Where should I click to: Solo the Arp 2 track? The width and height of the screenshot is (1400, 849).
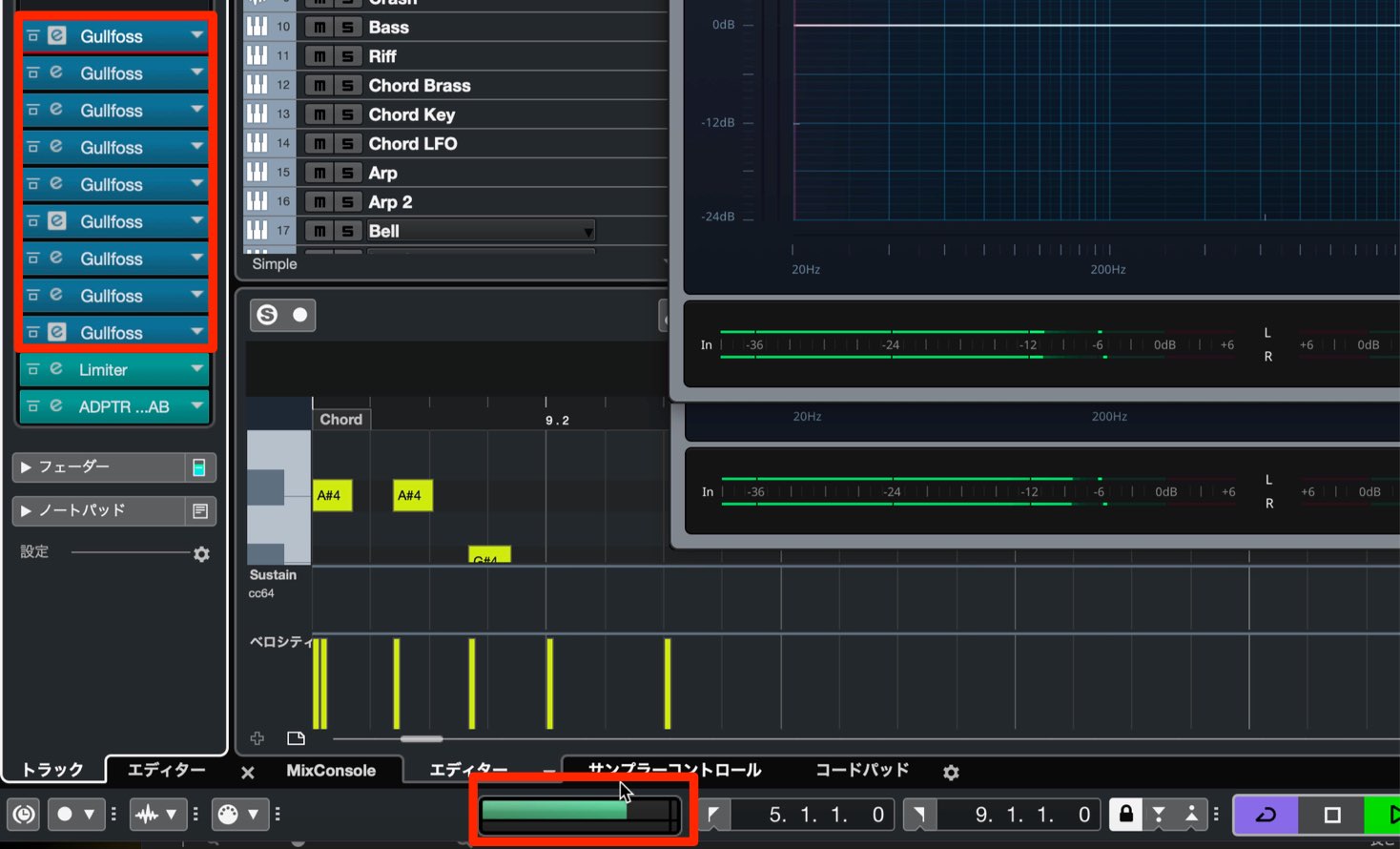point(348,202)
